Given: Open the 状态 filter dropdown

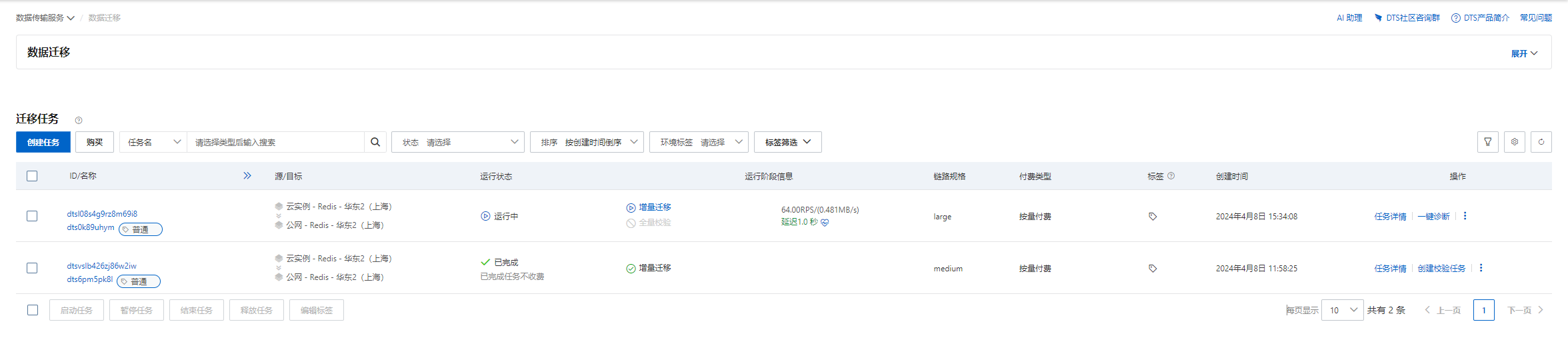Looking at the screenshot, I should [x=458, y=142].
